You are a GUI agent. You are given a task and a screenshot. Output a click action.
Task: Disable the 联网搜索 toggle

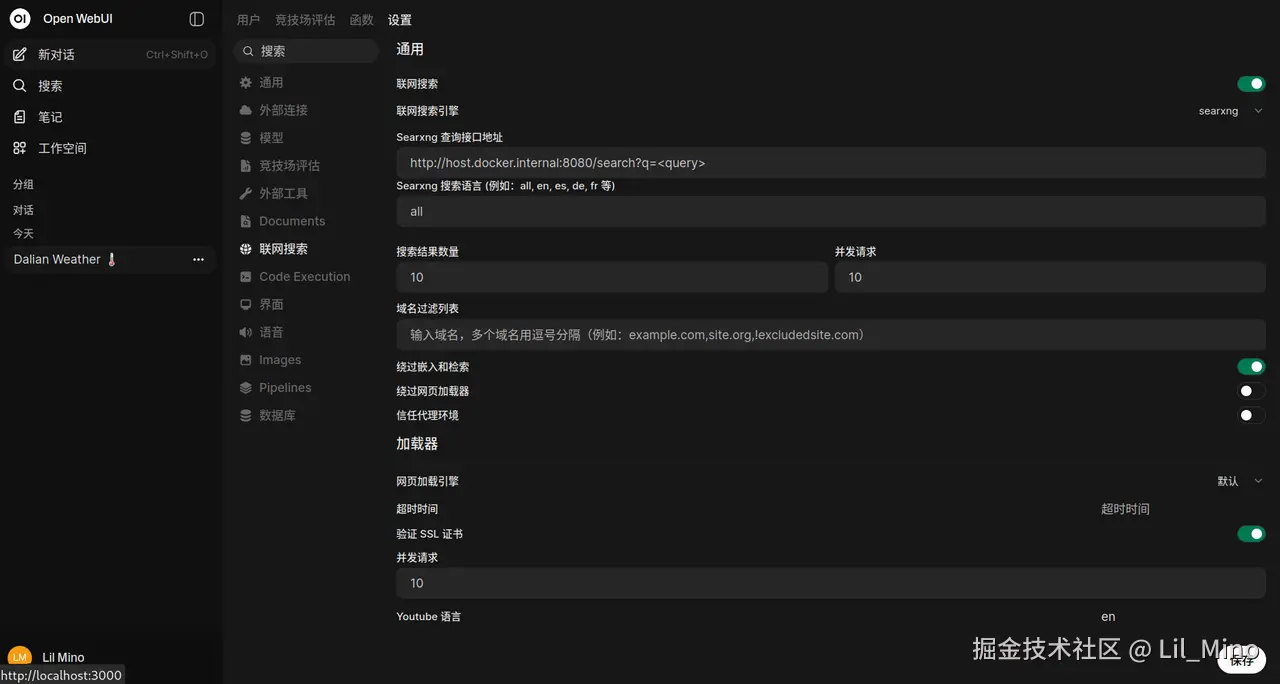point(1251,83)
